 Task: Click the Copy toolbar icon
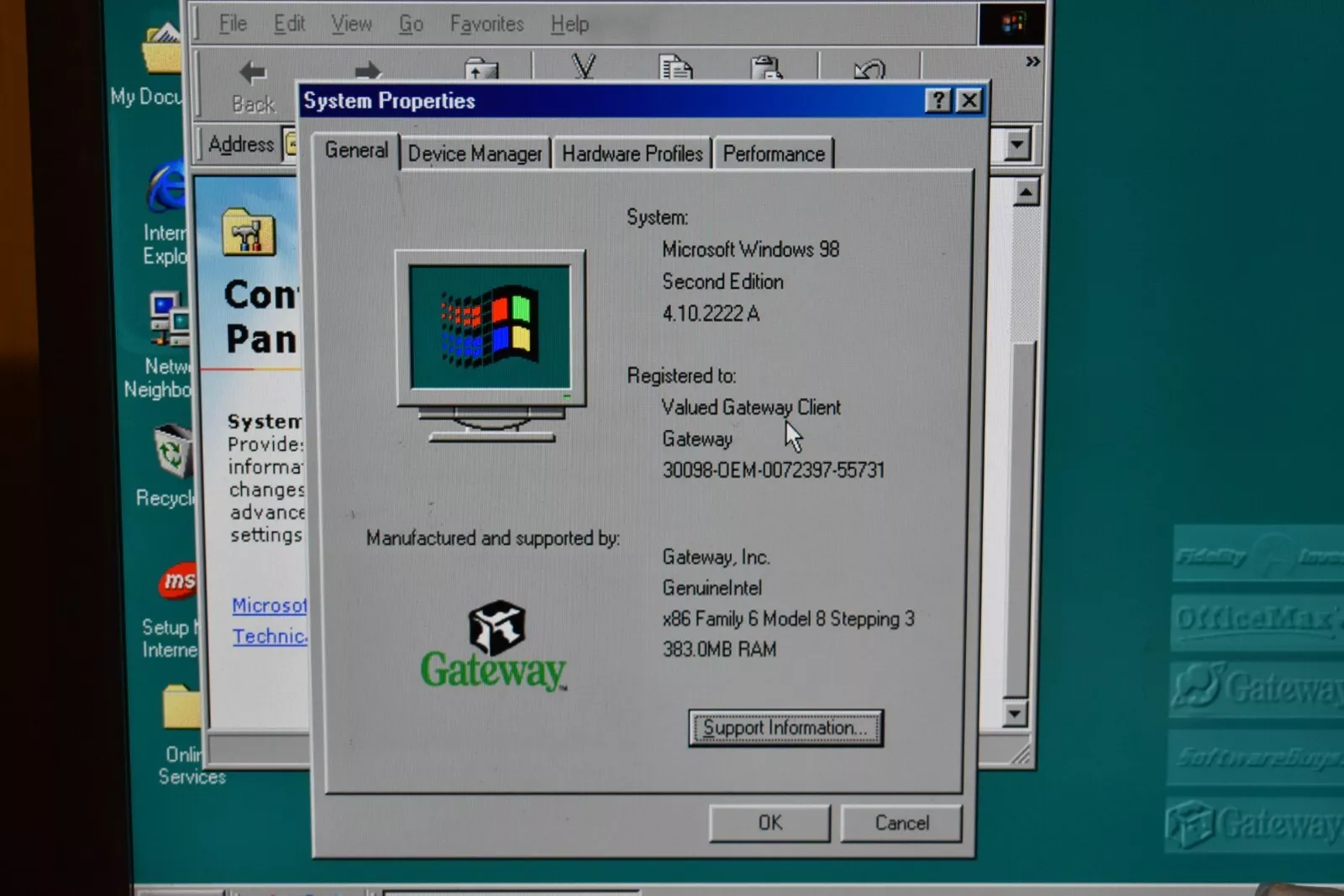click(675, 67)
